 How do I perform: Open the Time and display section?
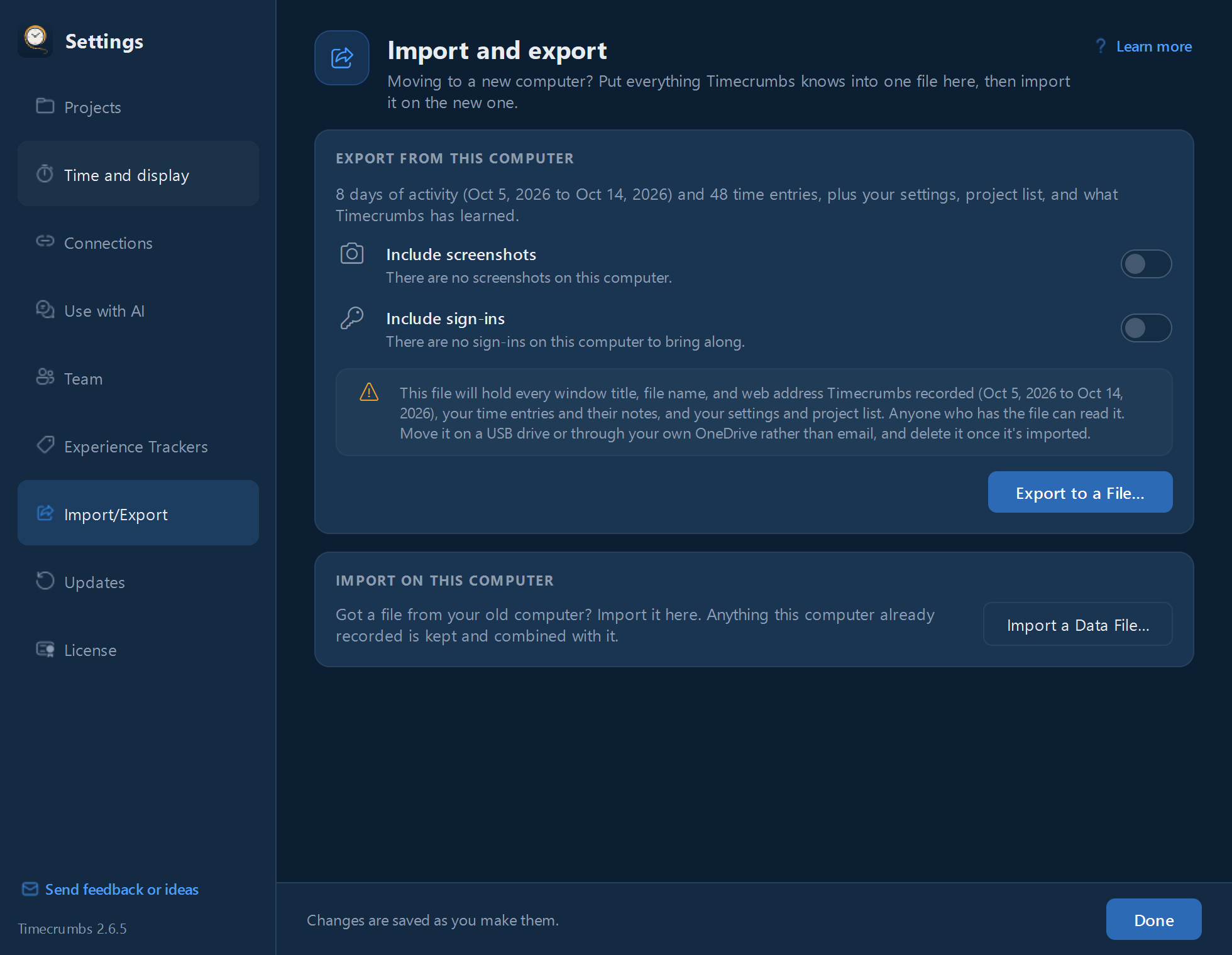click(138, 175)
